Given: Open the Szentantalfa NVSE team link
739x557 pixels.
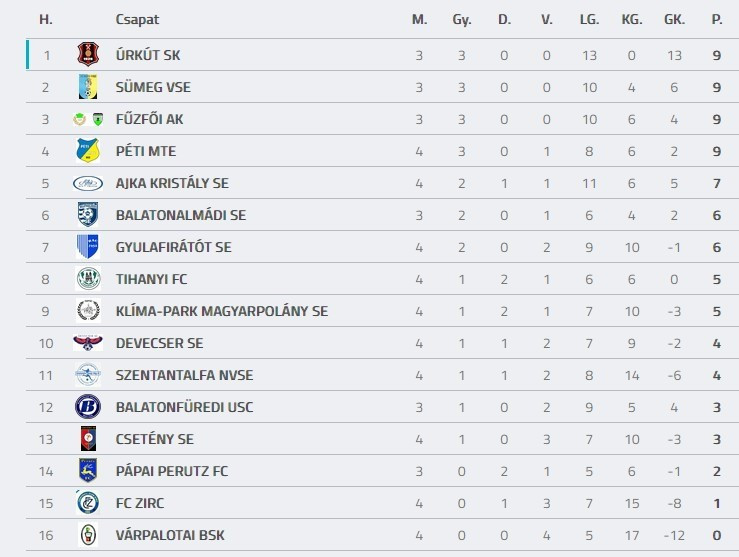Looking at the screenshot, I should tap(184, 375).
